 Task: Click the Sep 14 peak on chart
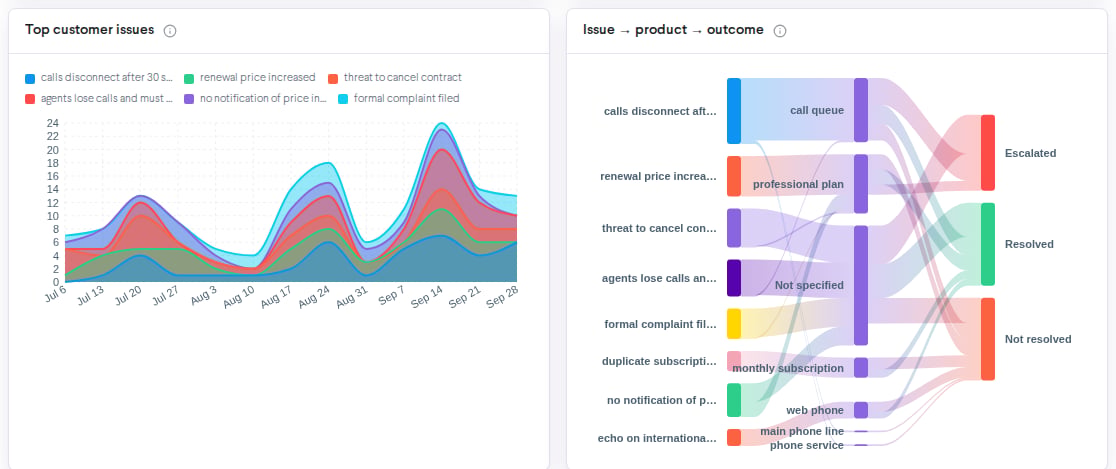[442, 124]
